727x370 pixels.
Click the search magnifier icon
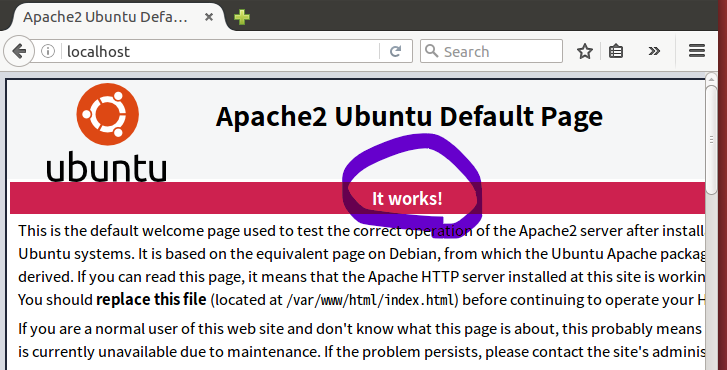point(432,51)
